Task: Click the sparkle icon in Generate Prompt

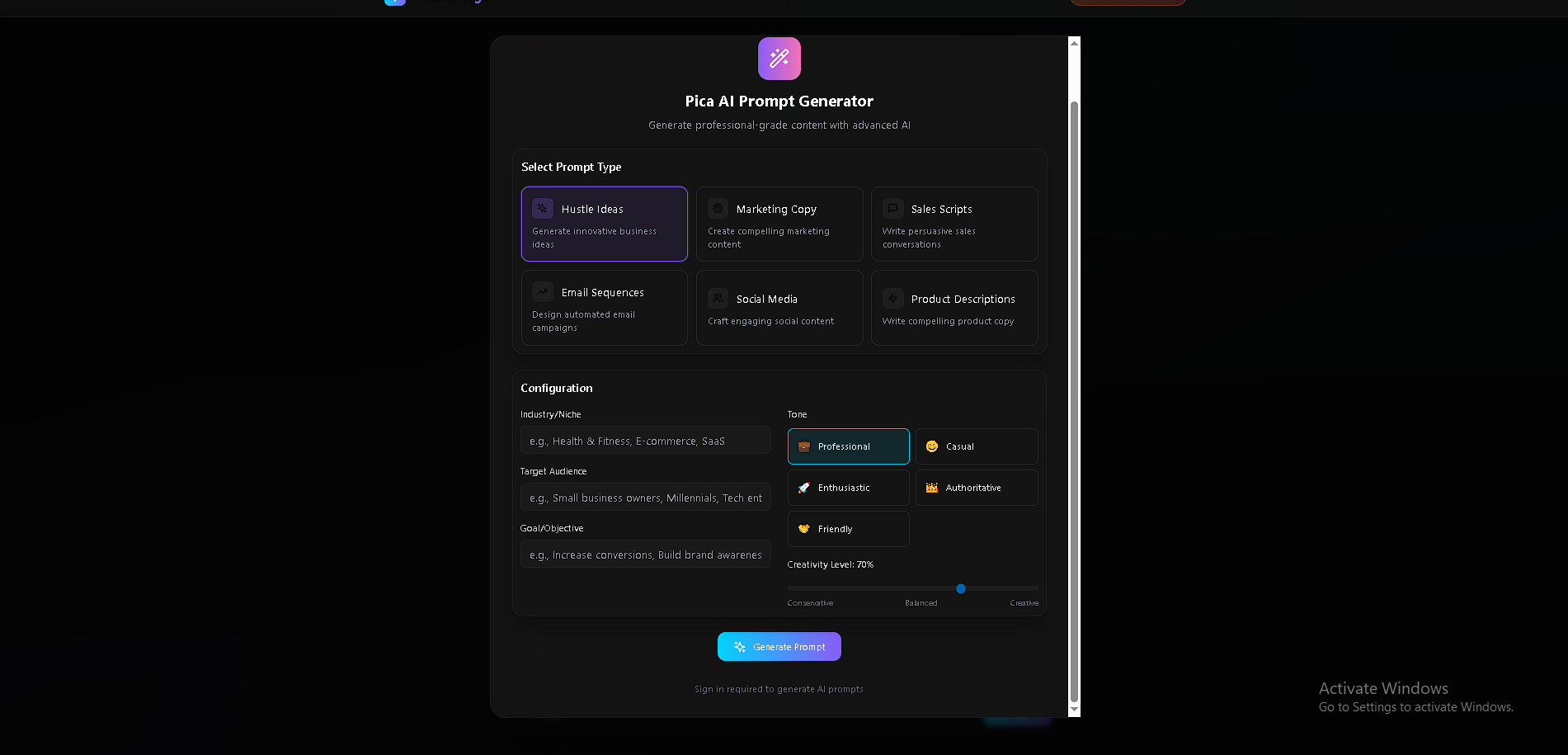Action: click(x=740, y=647)
